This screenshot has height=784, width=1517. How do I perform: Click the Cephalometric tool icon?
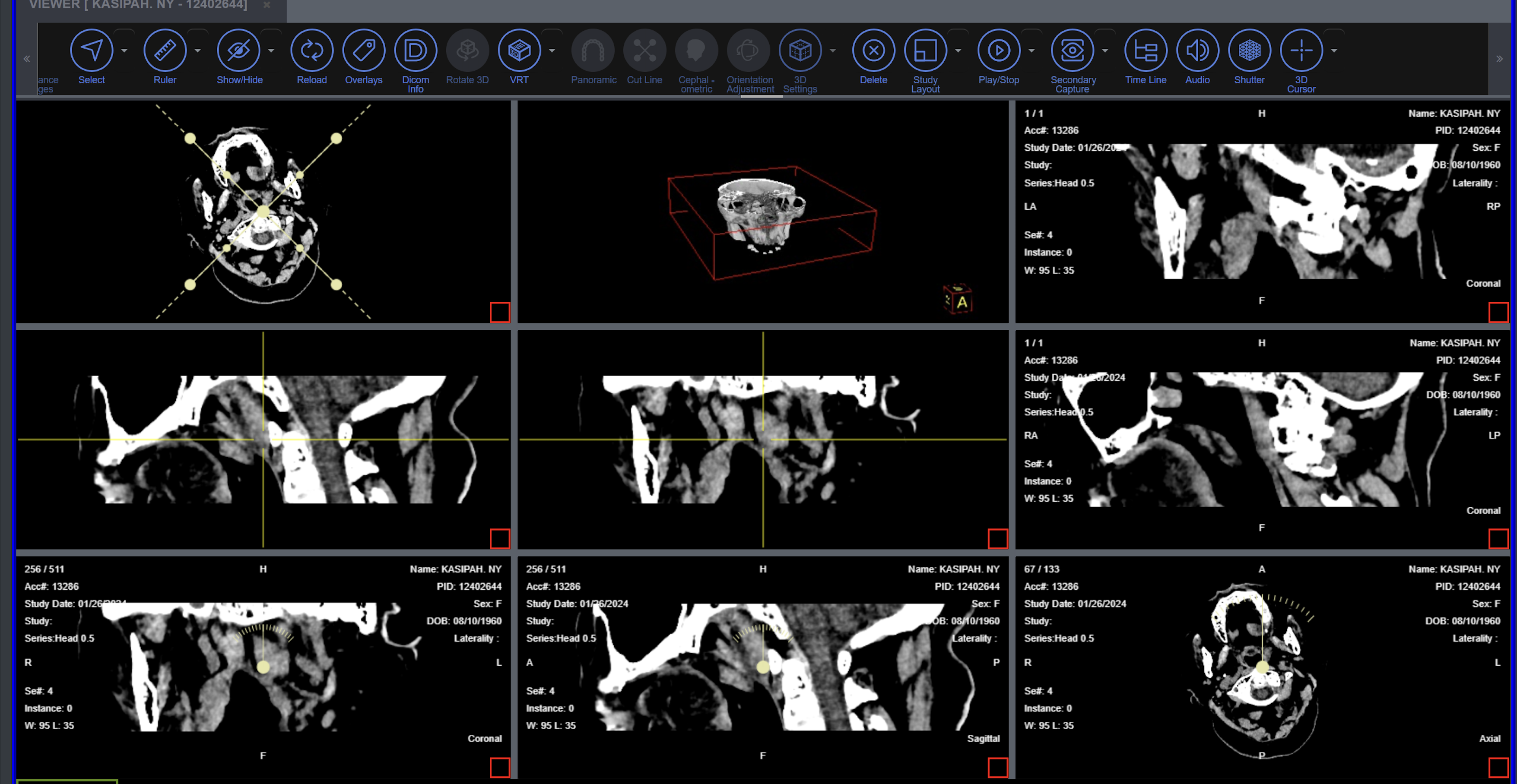pyautogui.click(x=696, y=50)
